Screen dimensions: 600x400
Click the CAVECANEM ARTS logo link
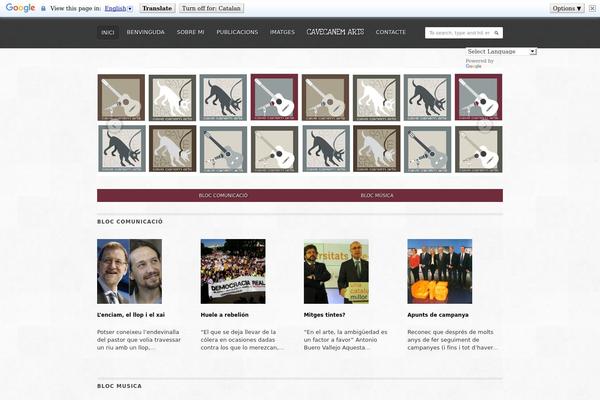(x=335, y=32)
